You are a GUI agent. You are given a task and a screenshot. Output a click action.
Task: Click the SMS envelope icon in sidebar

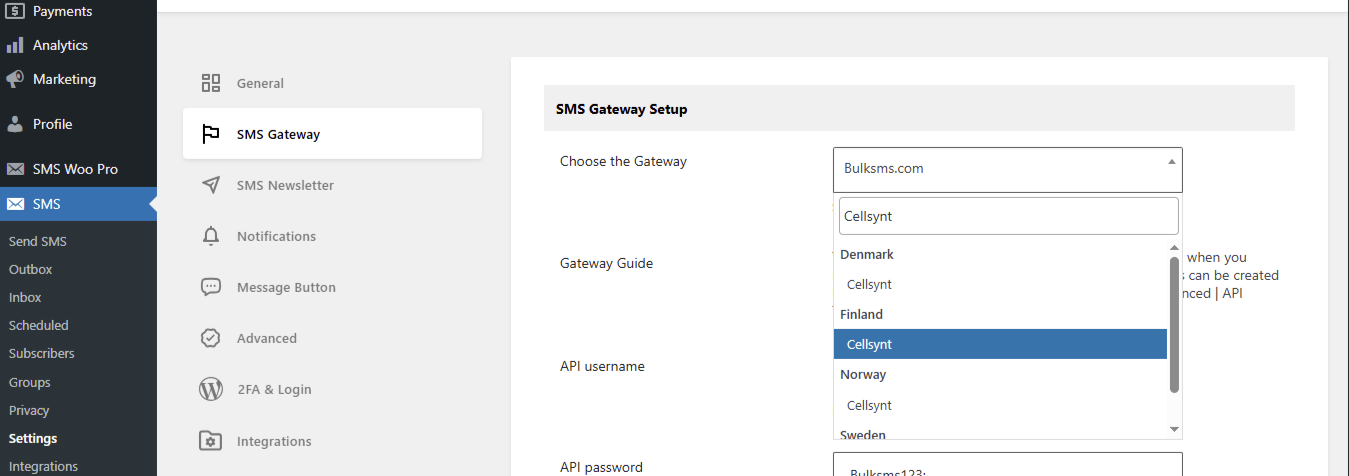click(15, 204)
